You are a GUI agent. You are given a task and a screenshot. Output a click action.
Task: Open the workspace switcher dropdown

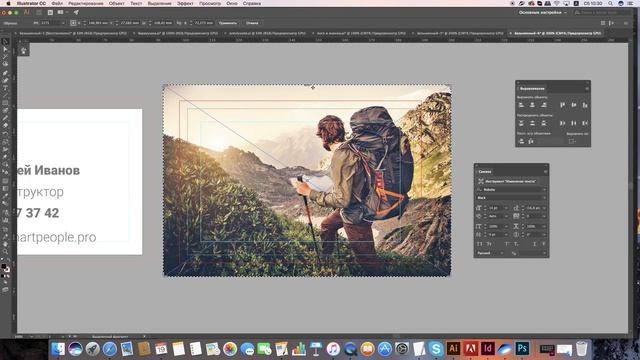point(543,13)
